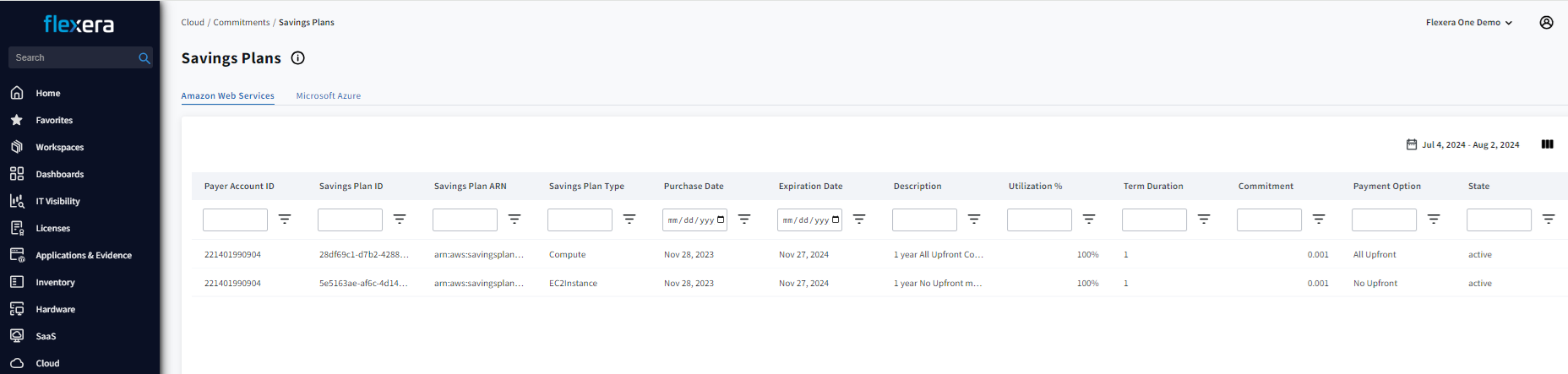Open Expiration Date filter options icon
The height and width of the screenshot is (374, 1568).
pyautogui.click(x=859, y=220)
